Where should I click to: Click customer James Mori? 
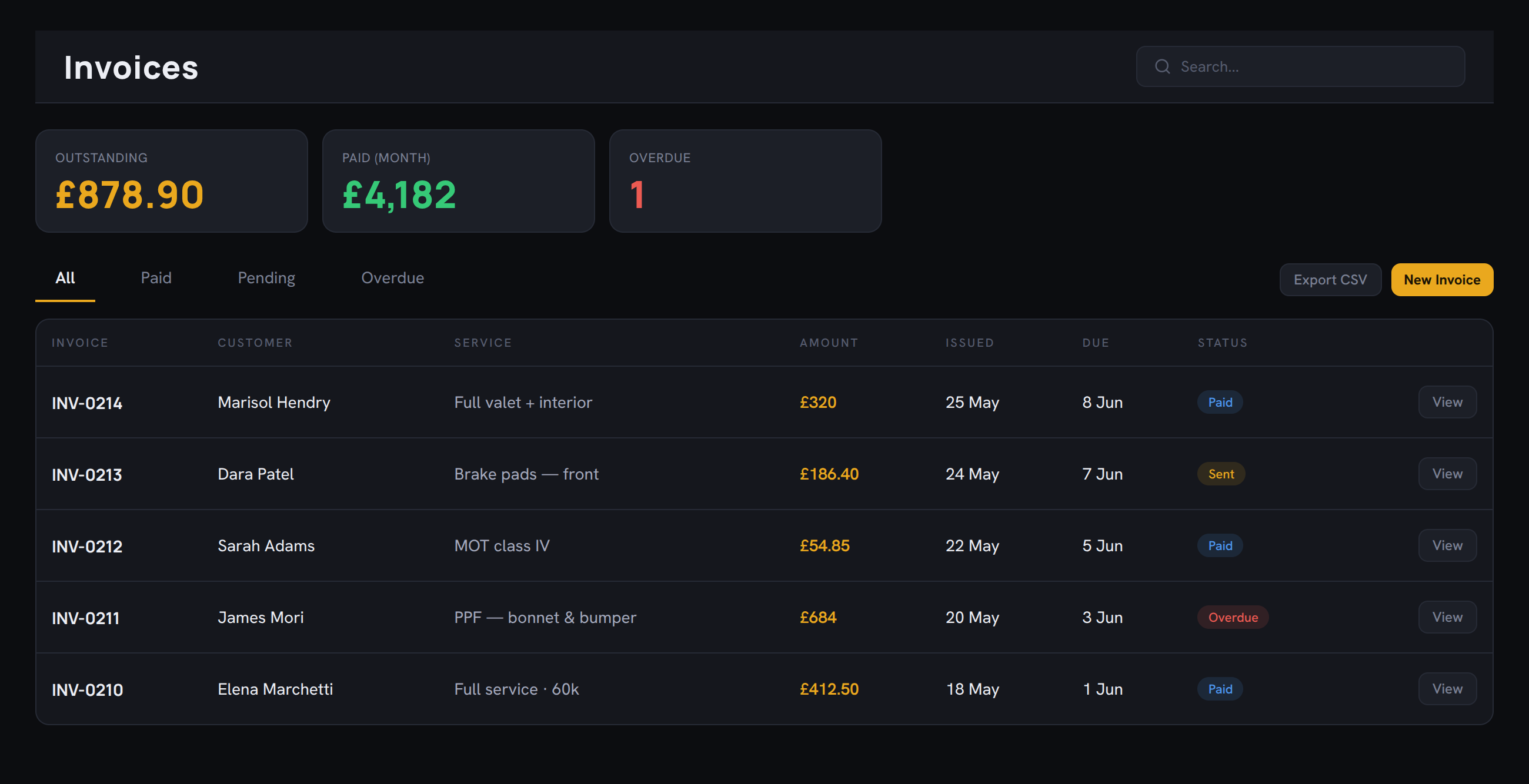(x=261, y=618)
